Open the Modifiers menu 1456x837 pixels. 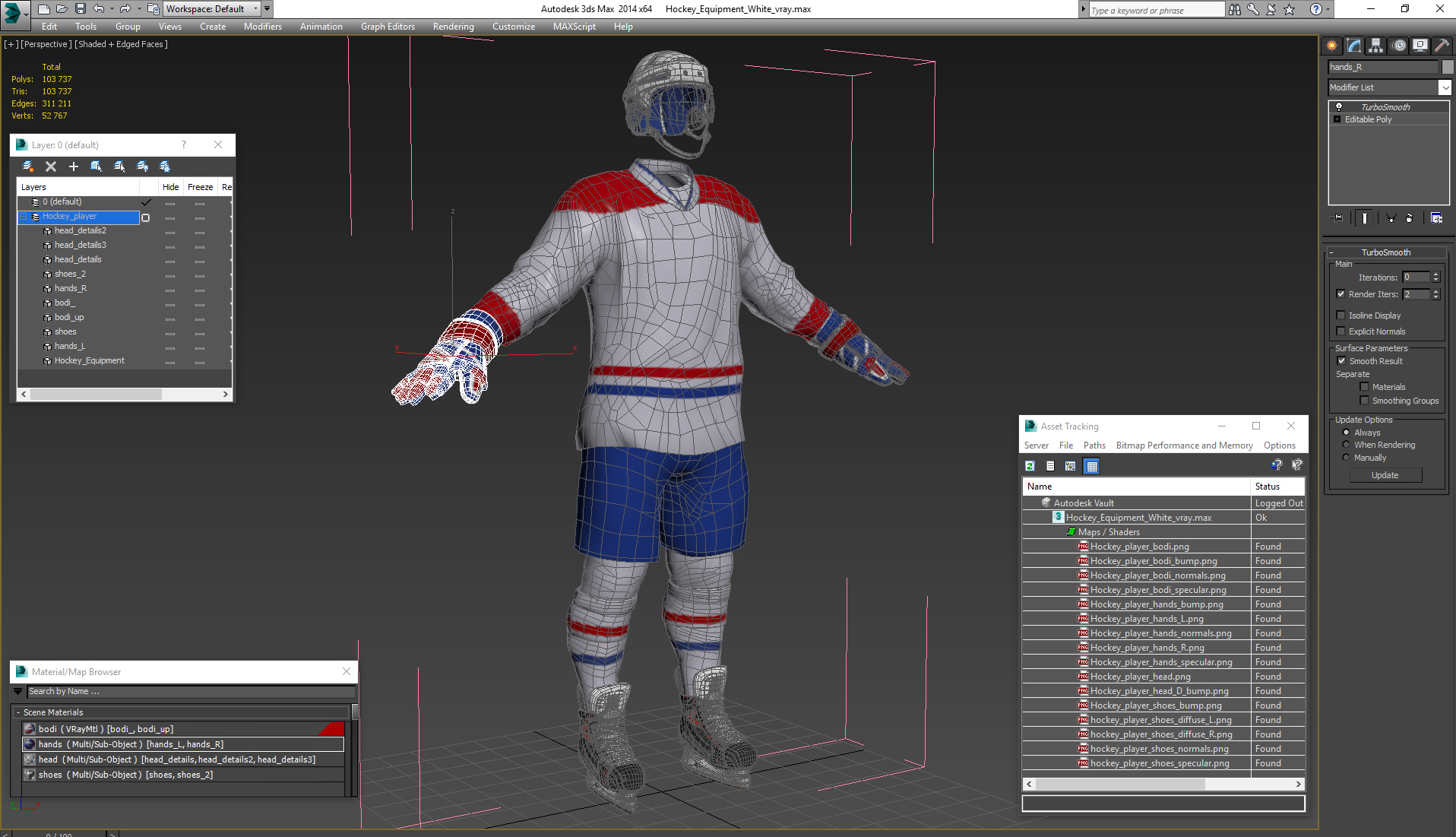[263, 27]
